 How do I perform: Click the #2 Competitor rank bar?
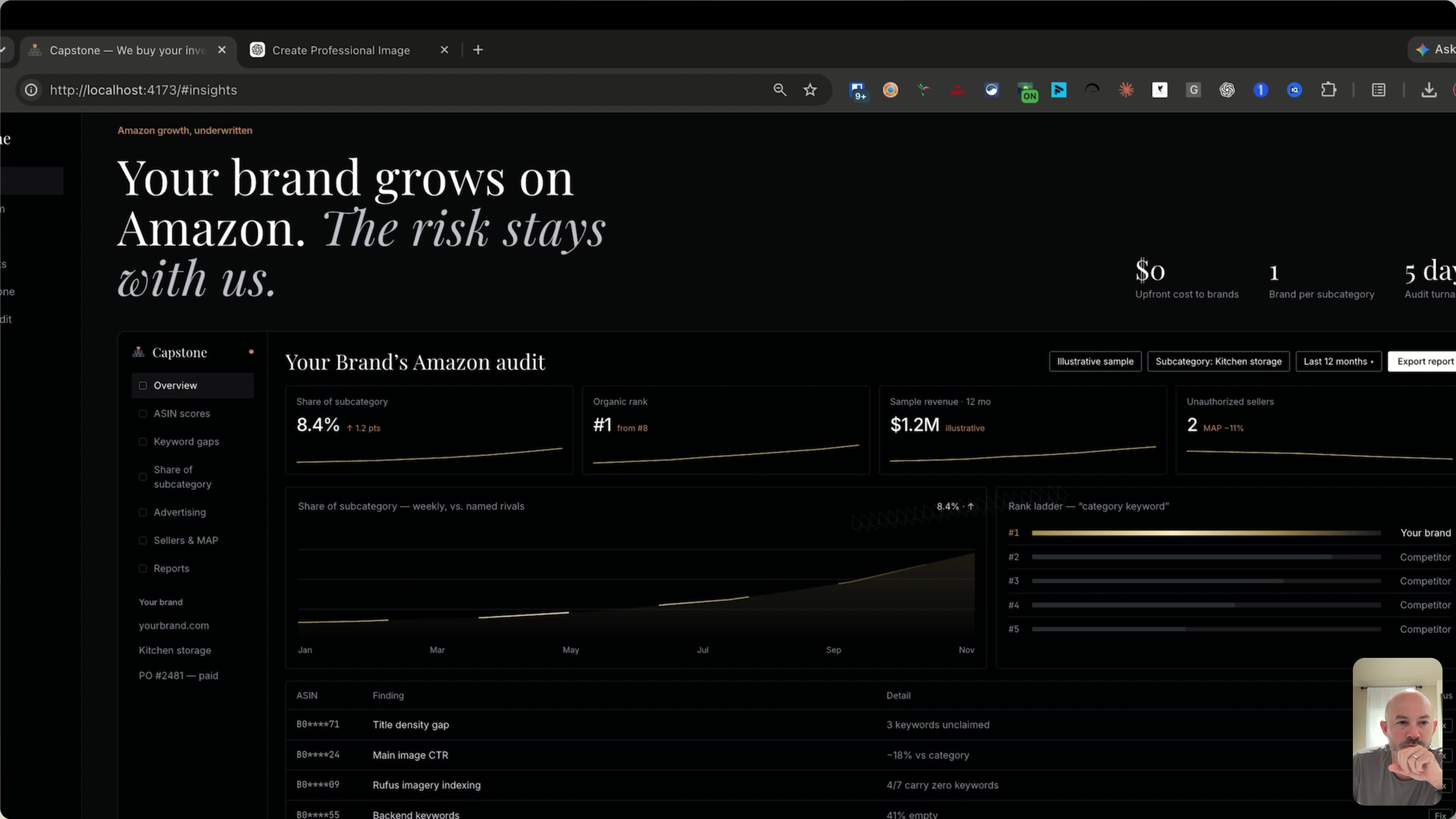[x=1206, y=557]
